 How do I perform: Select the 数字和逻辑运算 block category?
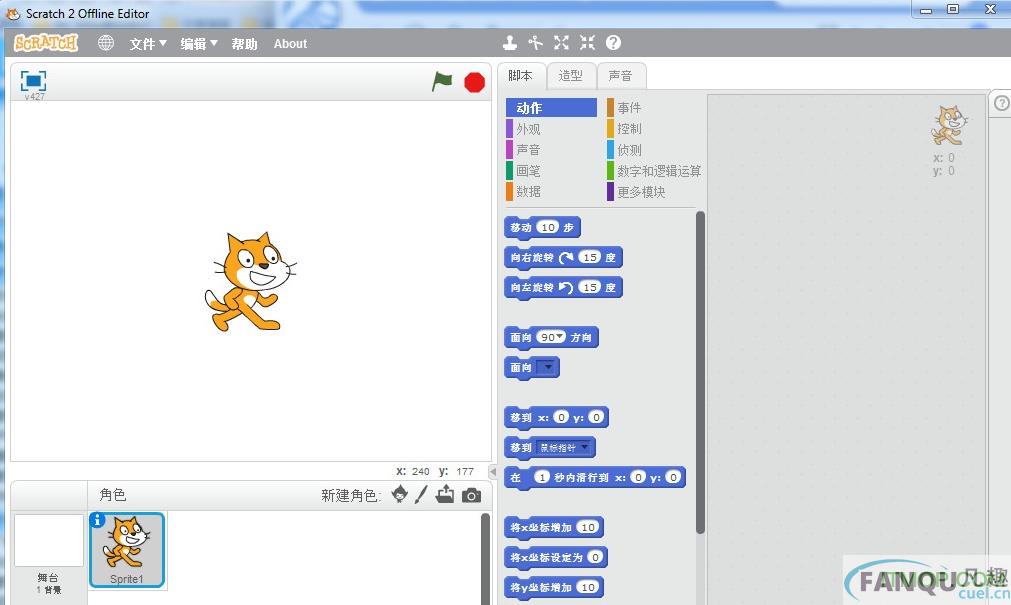click(654, 171)
